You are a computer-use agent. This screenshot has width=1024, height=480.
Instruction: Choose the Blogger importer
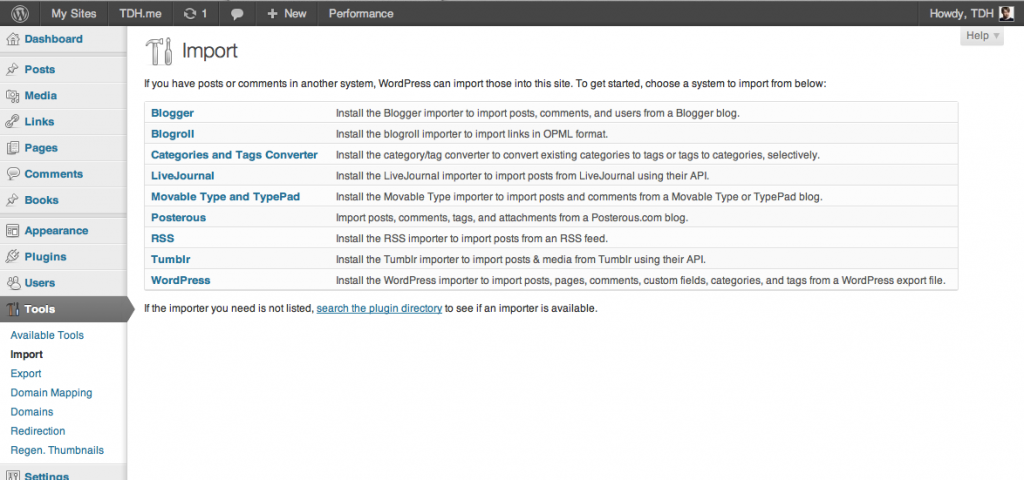(172, 113)
